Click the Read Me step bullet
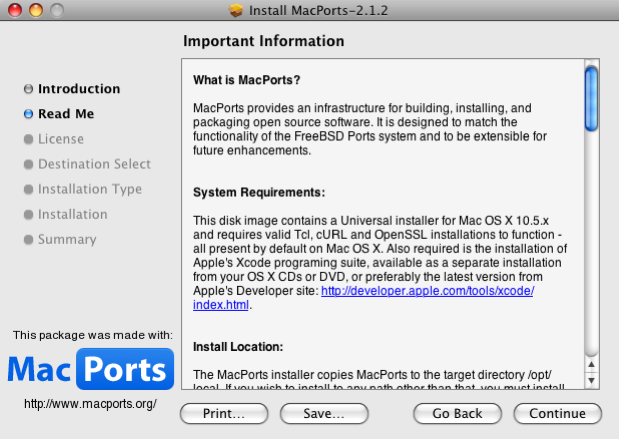The image size is (619, 439). point(28,114)
